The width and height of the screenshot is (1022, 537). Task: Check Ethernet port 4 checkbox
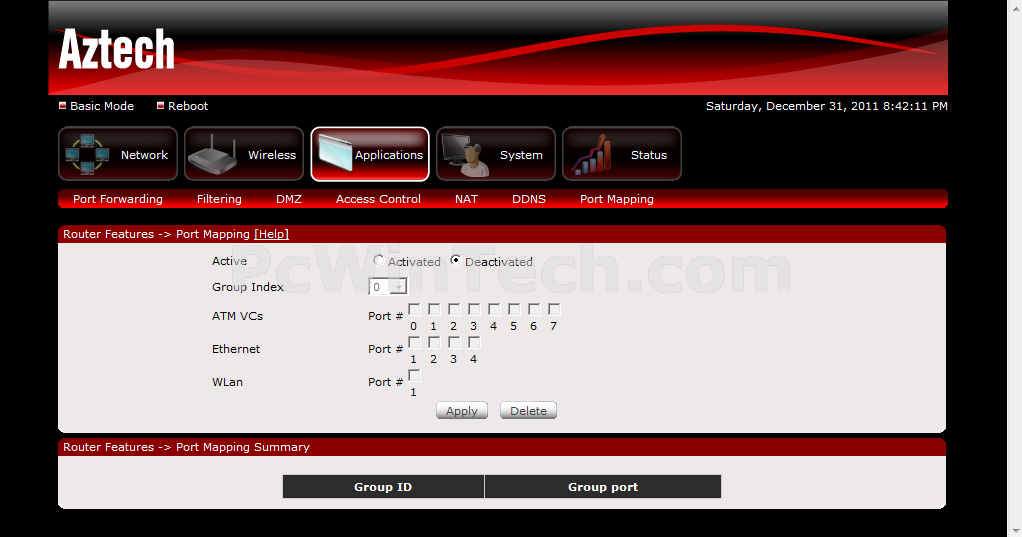point(474,342)
